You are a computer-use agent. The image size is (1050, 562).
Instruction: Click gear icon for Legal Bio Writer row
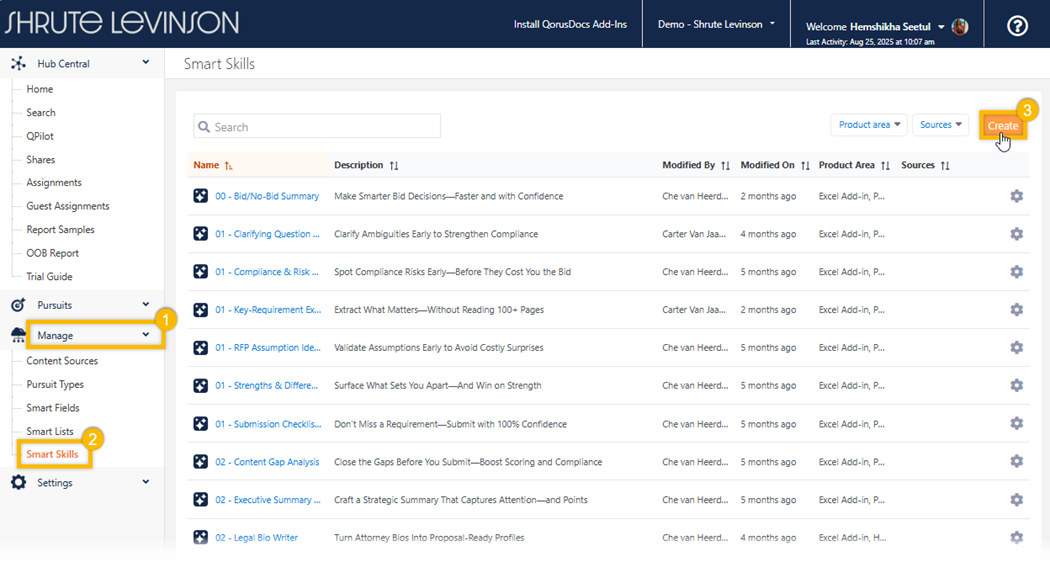pos(1016,538)
